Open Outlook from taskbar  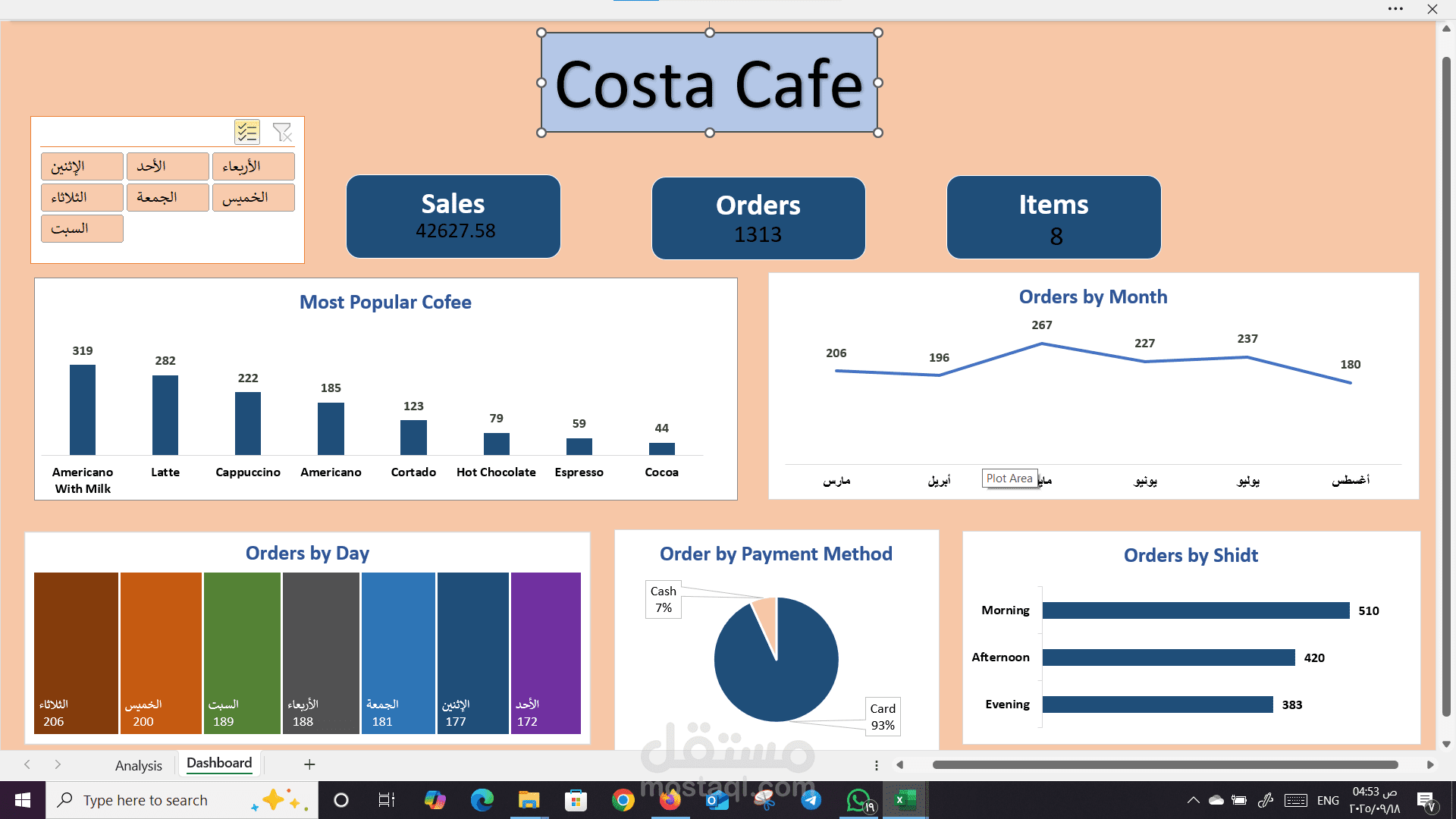[x=717, y=800]
